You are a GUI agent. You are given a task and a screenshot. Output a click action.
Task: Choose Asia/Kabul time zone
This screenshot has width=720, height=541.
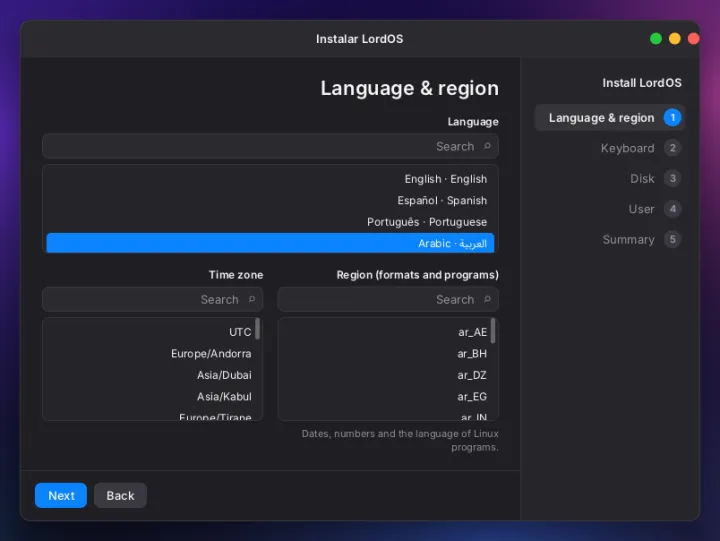click(x=149, y=396)
